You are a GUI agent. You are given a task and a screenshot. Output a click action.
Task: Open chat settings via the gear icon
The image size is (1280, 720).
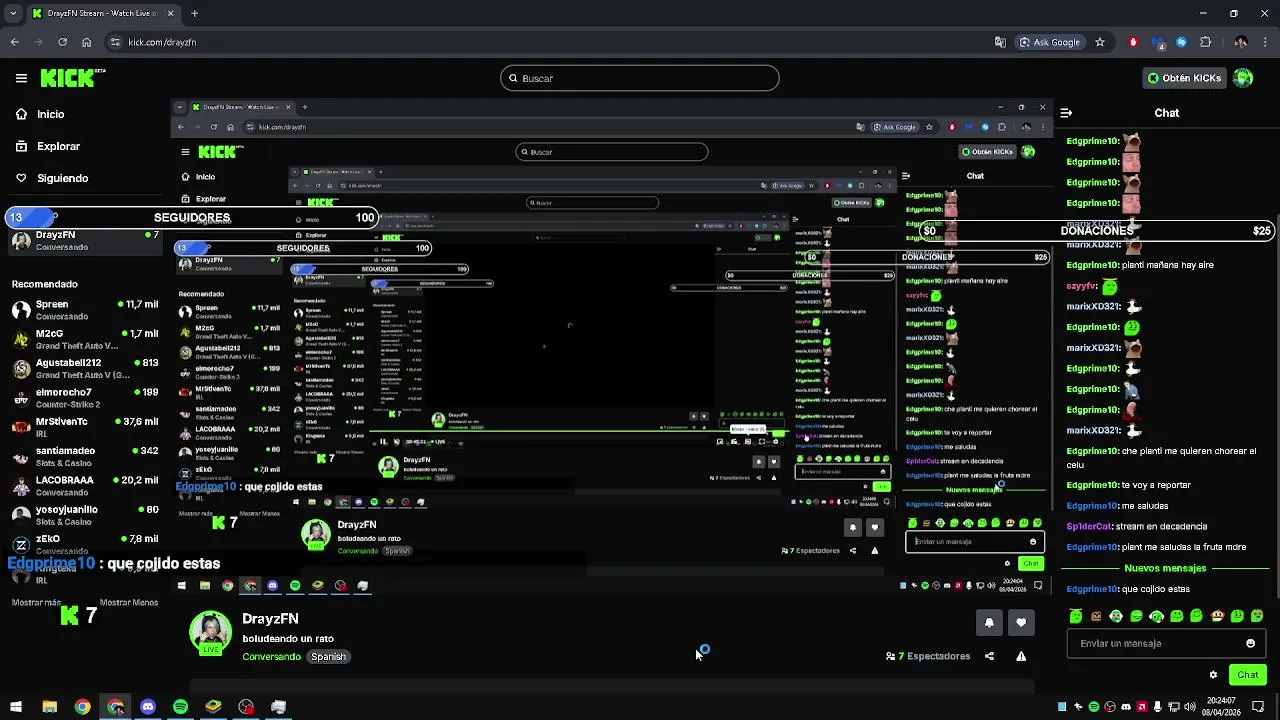1213,675
